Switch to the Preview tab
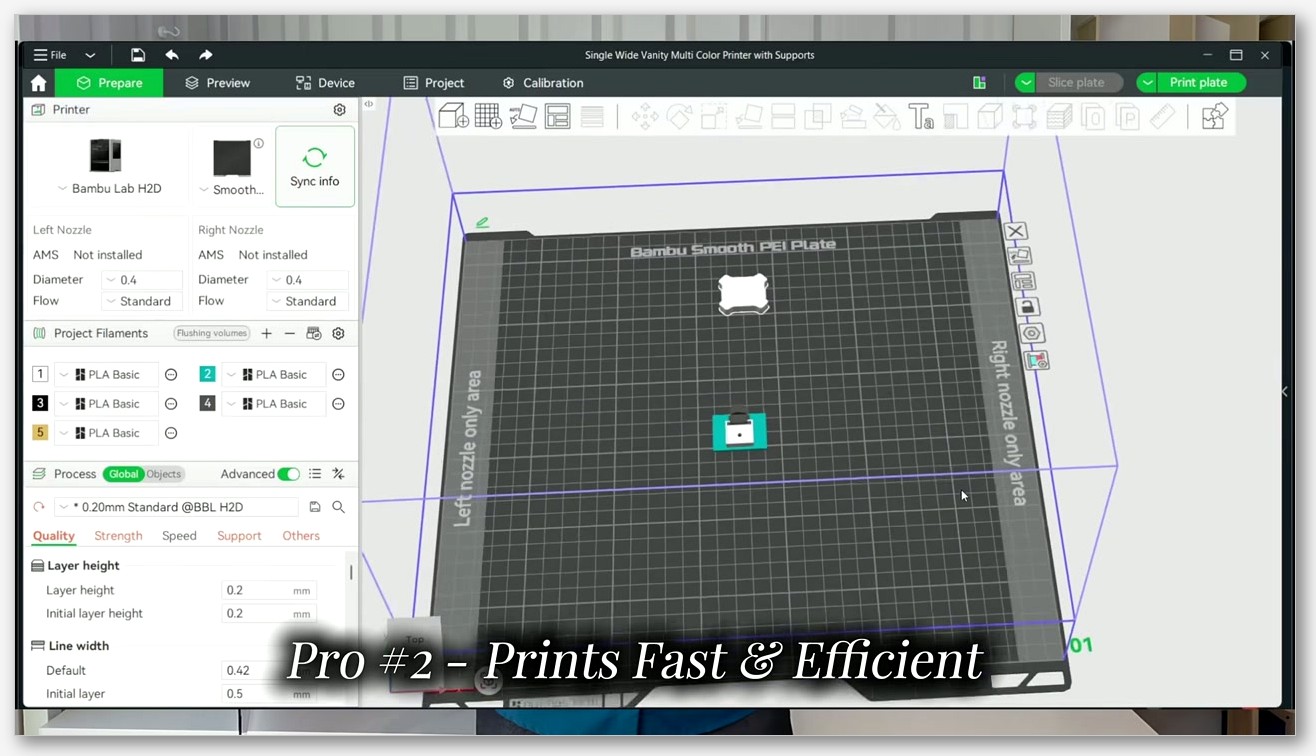Image resolution: width=1316 pixels, height=756 pixels. tap(217, 83)
